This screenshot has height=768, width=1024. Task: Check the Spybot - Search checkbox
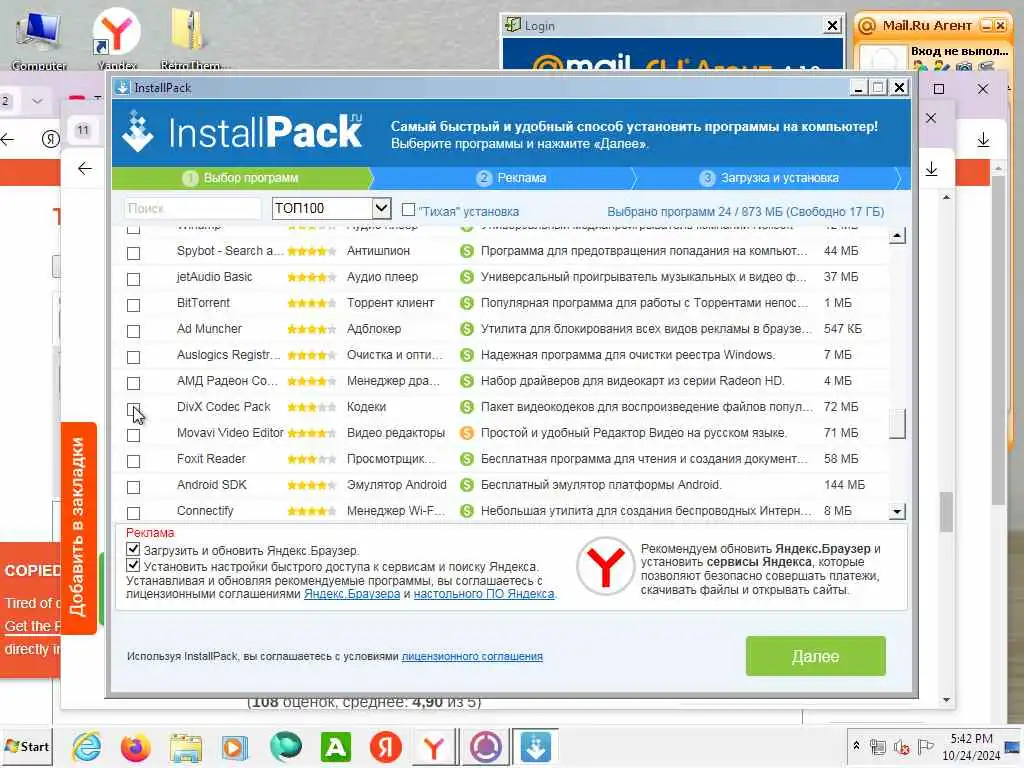(x=133, y=253)
